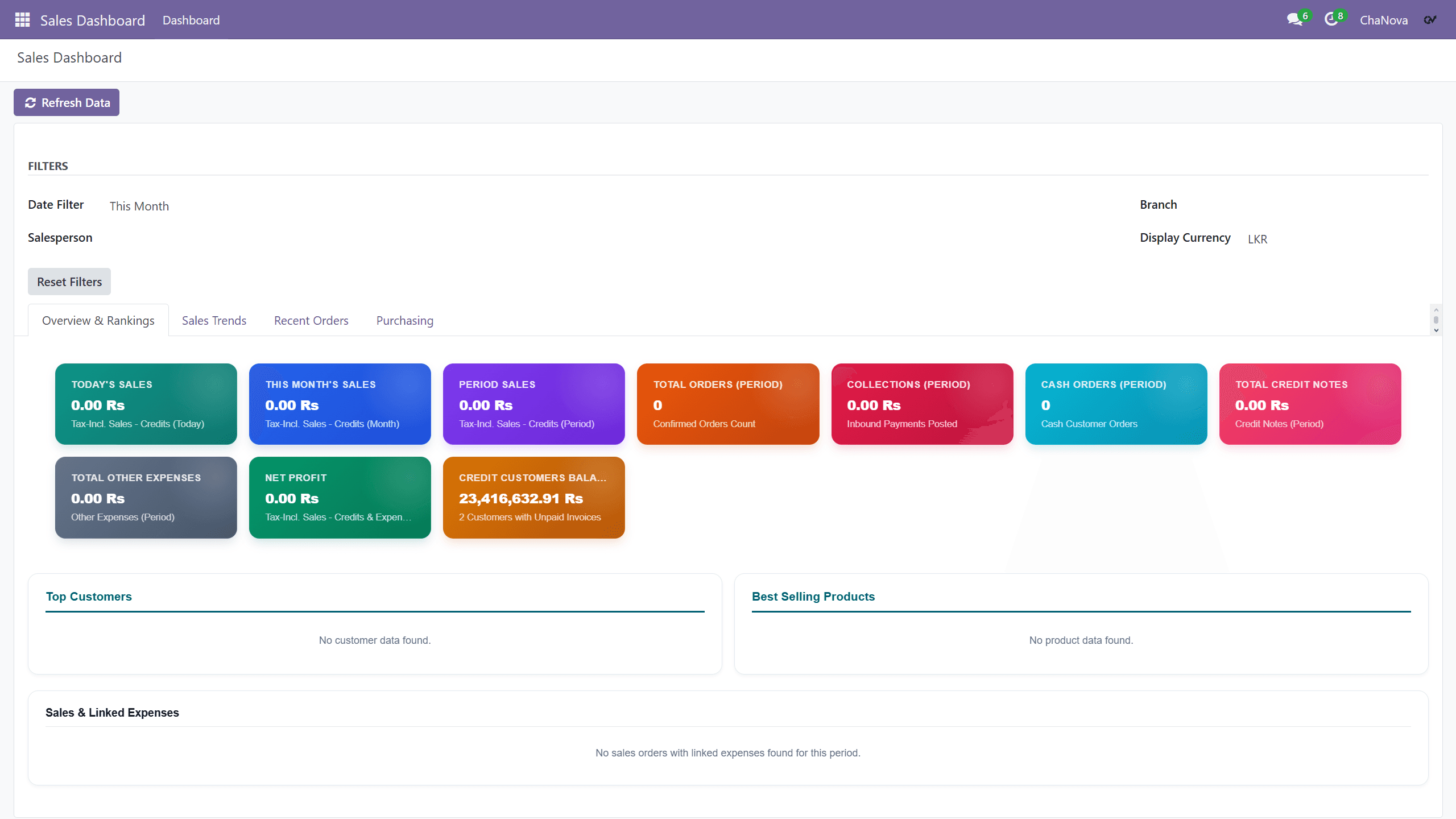This screenshot has height=819, width=1456.
Task: Click the Collections (Period) card
Action: click(923, 404)
